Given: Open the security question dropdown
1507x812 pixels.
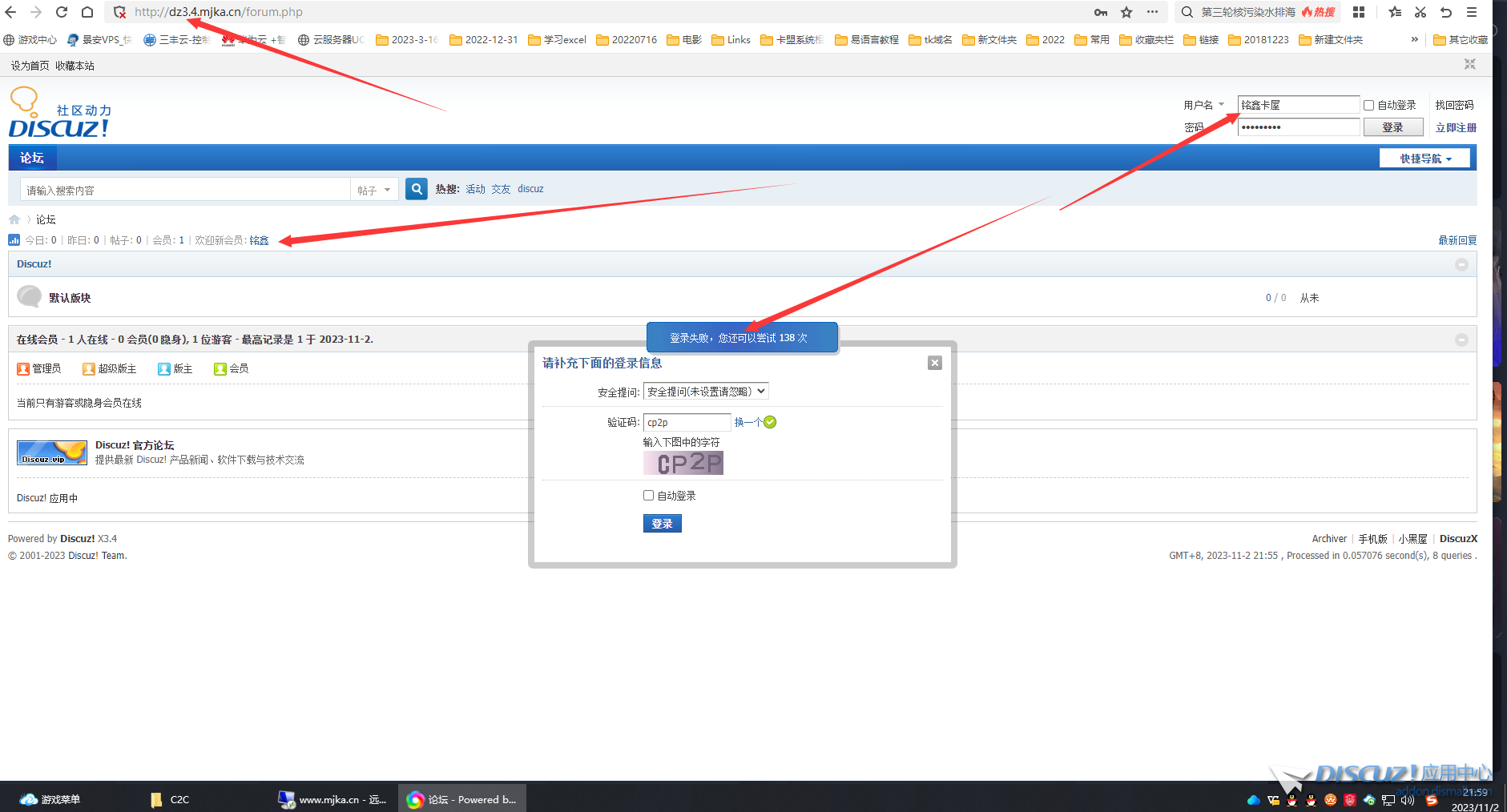Looking at the screenshot, I should click(706, 392).
